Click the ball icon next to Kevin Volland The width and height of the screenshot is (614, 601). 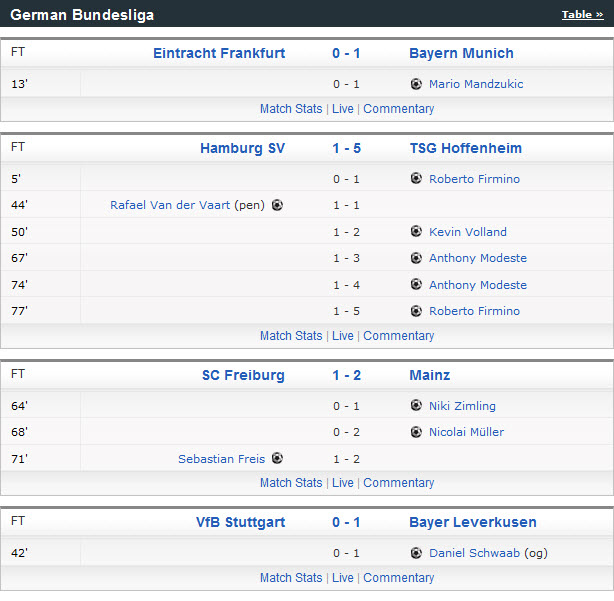pos(416,231)
